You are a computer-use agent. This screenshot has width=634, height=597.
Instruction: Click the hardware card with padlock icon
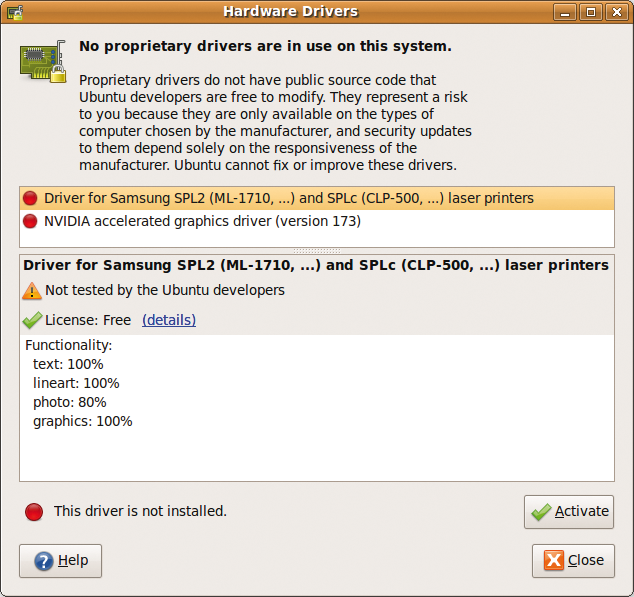(x=43, y=62)
